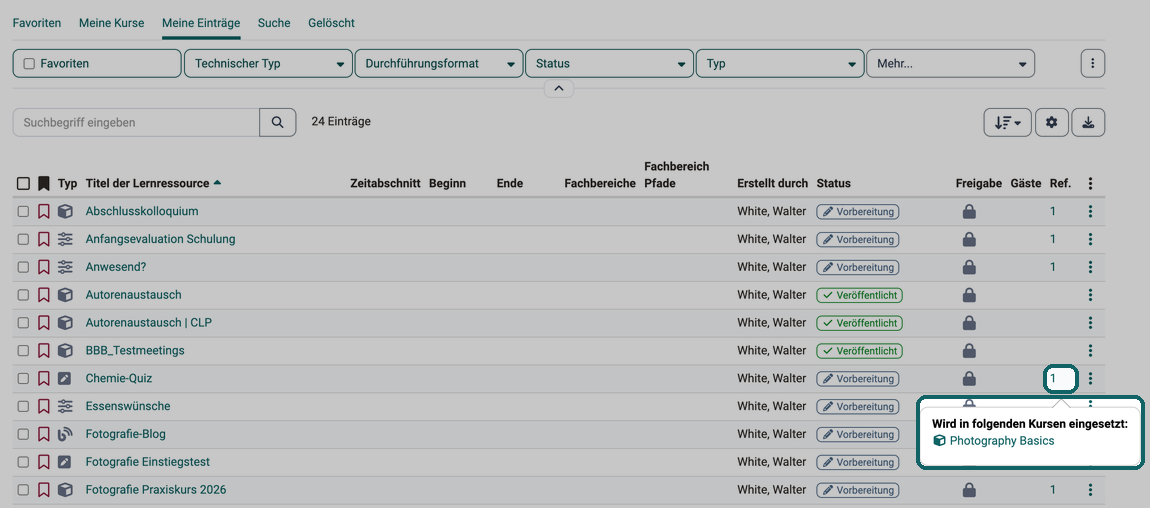Open the Chemie-Quiz entry
The width and height of the screenshot is (1150, 508).
(x=119, y=378)
